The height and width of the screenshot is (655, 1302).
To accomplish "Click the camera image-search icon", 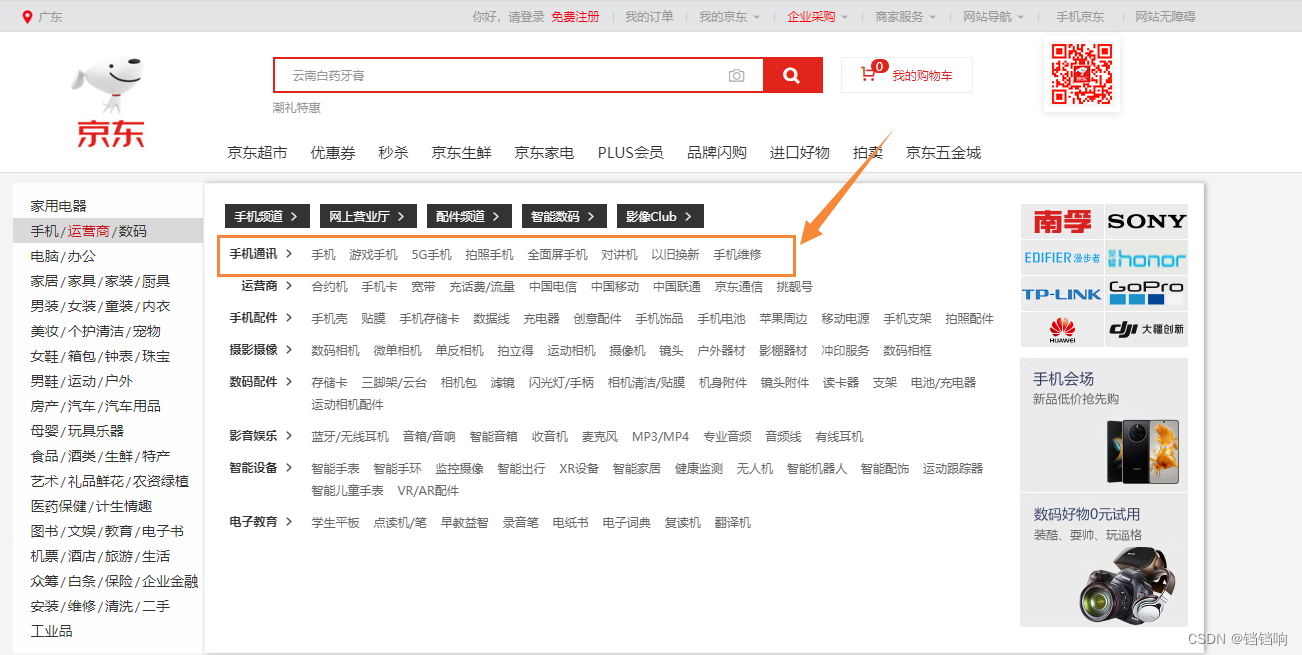I will click(737, 76).
